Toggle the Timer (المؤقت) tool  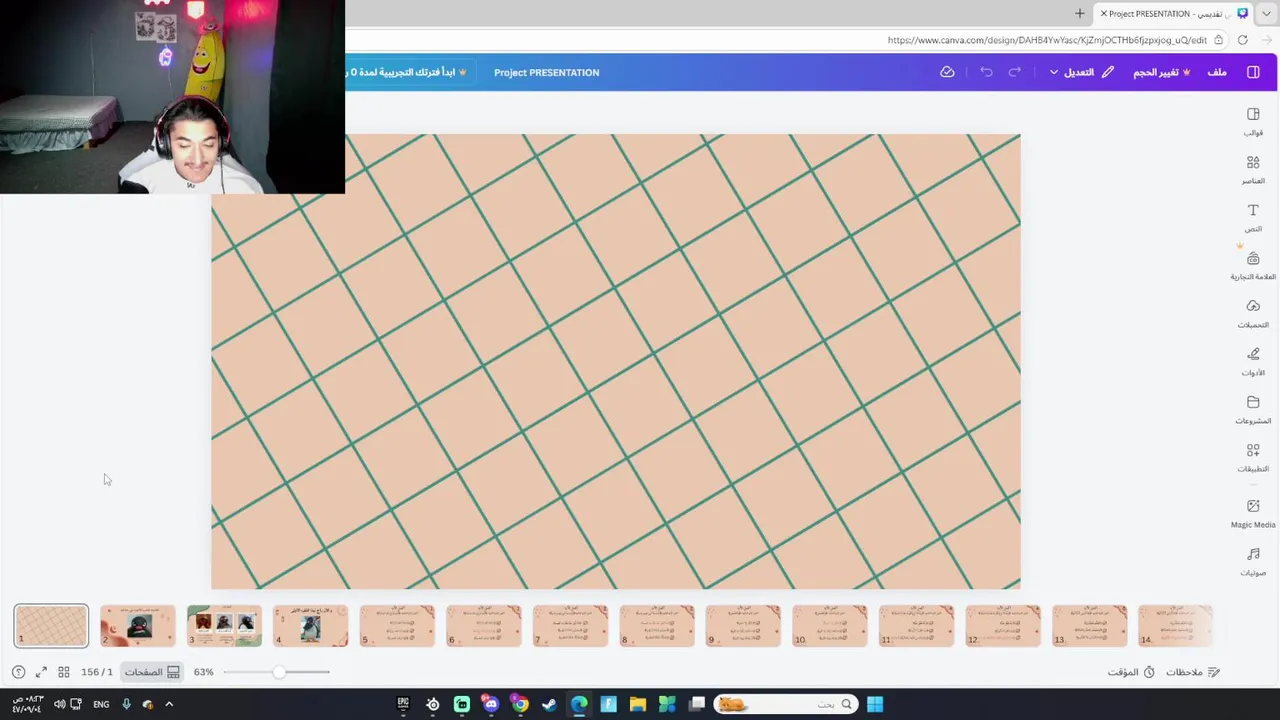pos(1131,672)
